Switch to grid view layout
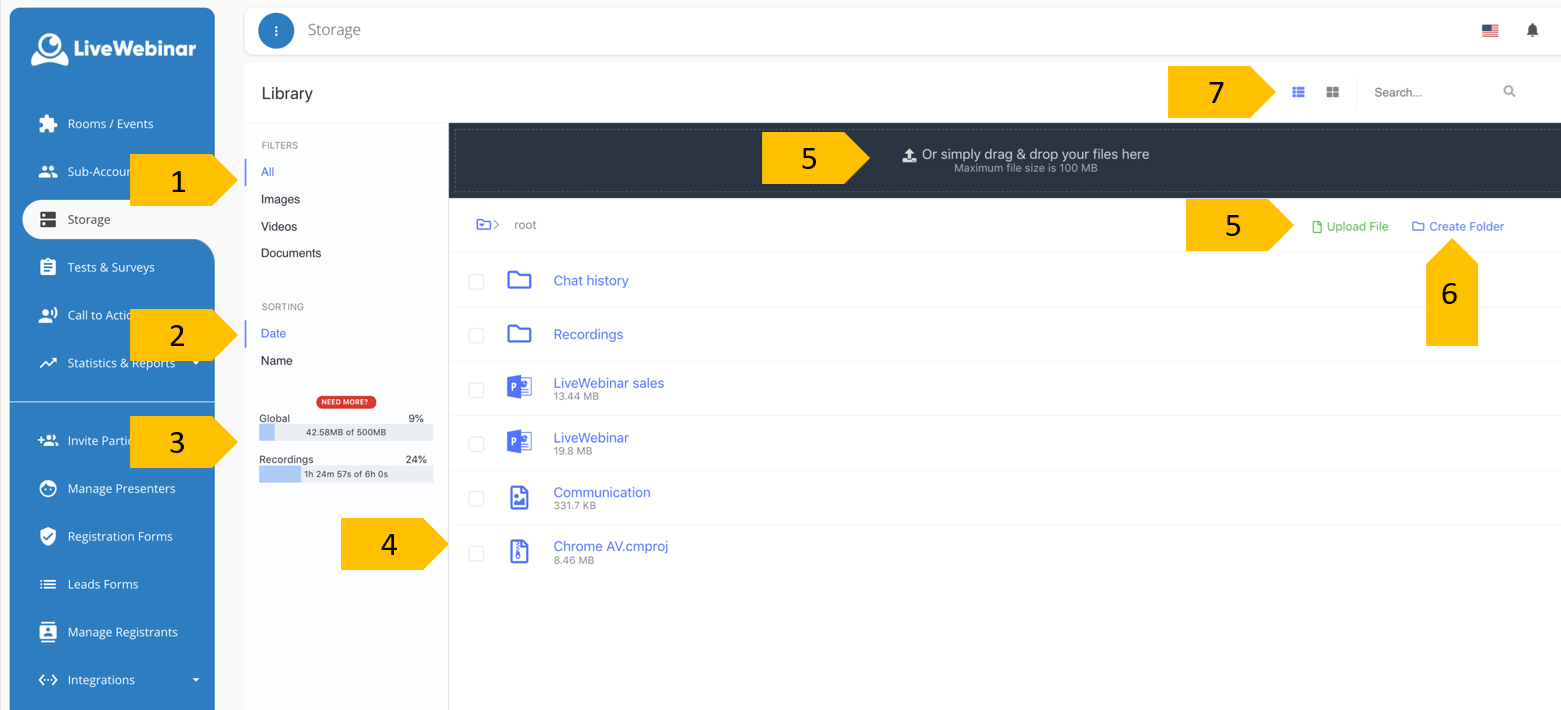1561x710 pixels. 1332,92
